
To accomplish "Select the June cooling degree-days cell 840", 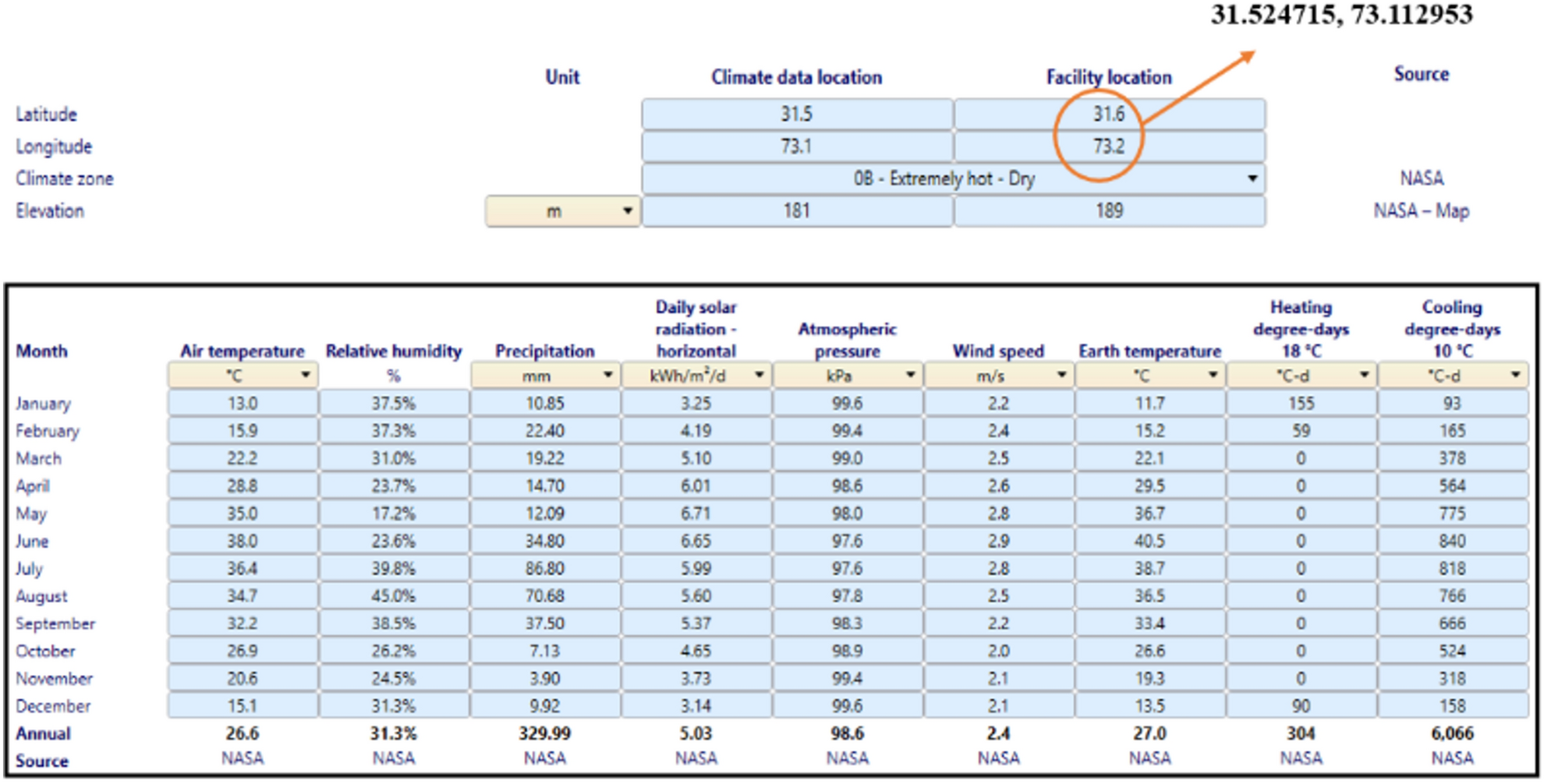I will 1452,542.
